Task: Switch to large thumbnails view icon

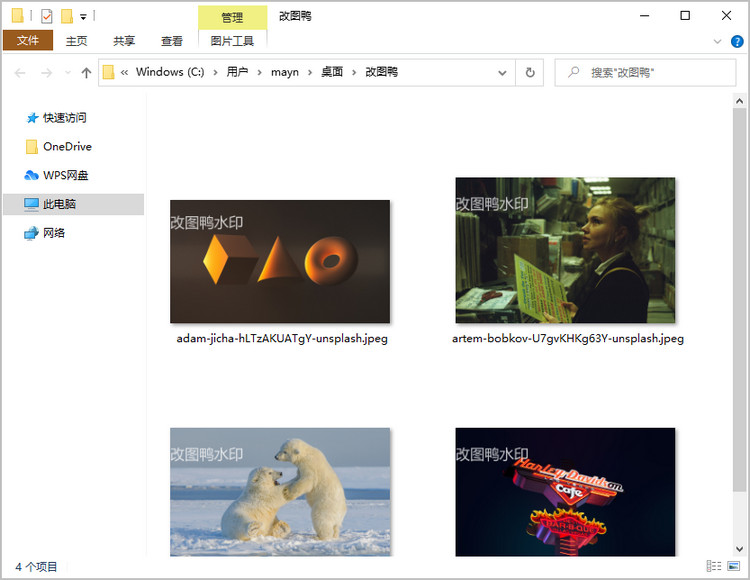Action: (x=733, y=566)
